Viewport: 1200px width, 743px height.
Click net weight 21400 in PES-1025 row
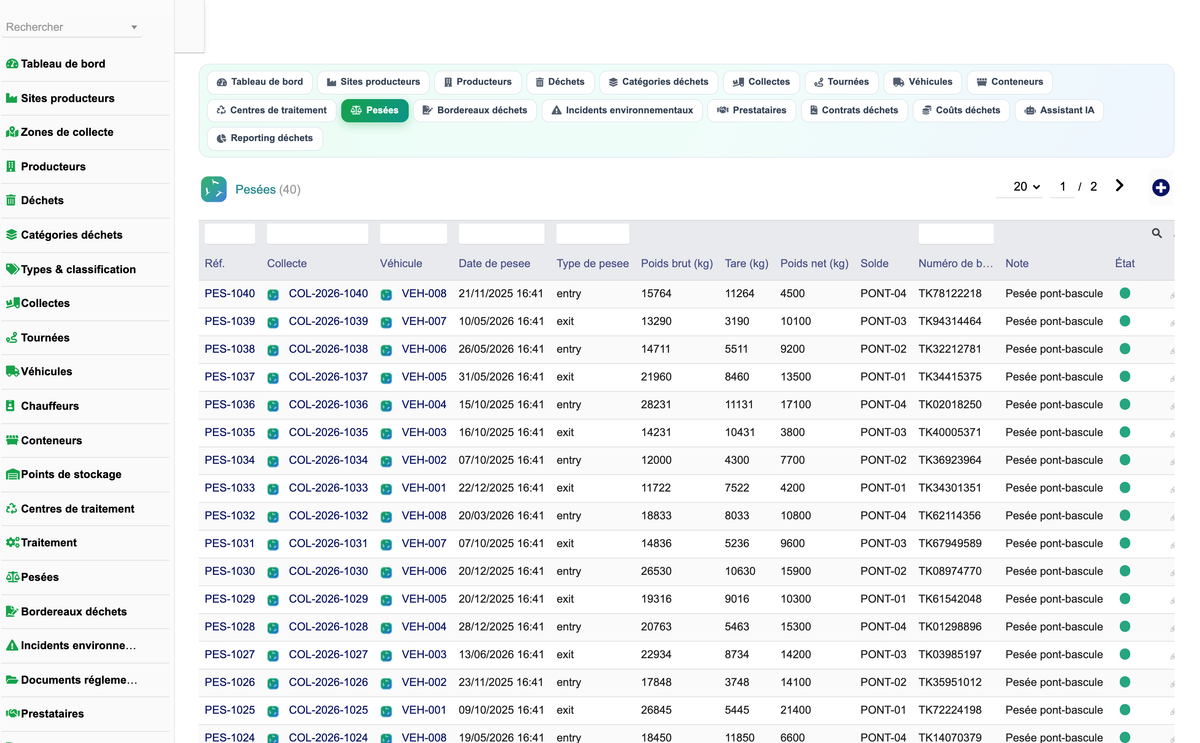(x=798, y=710)
